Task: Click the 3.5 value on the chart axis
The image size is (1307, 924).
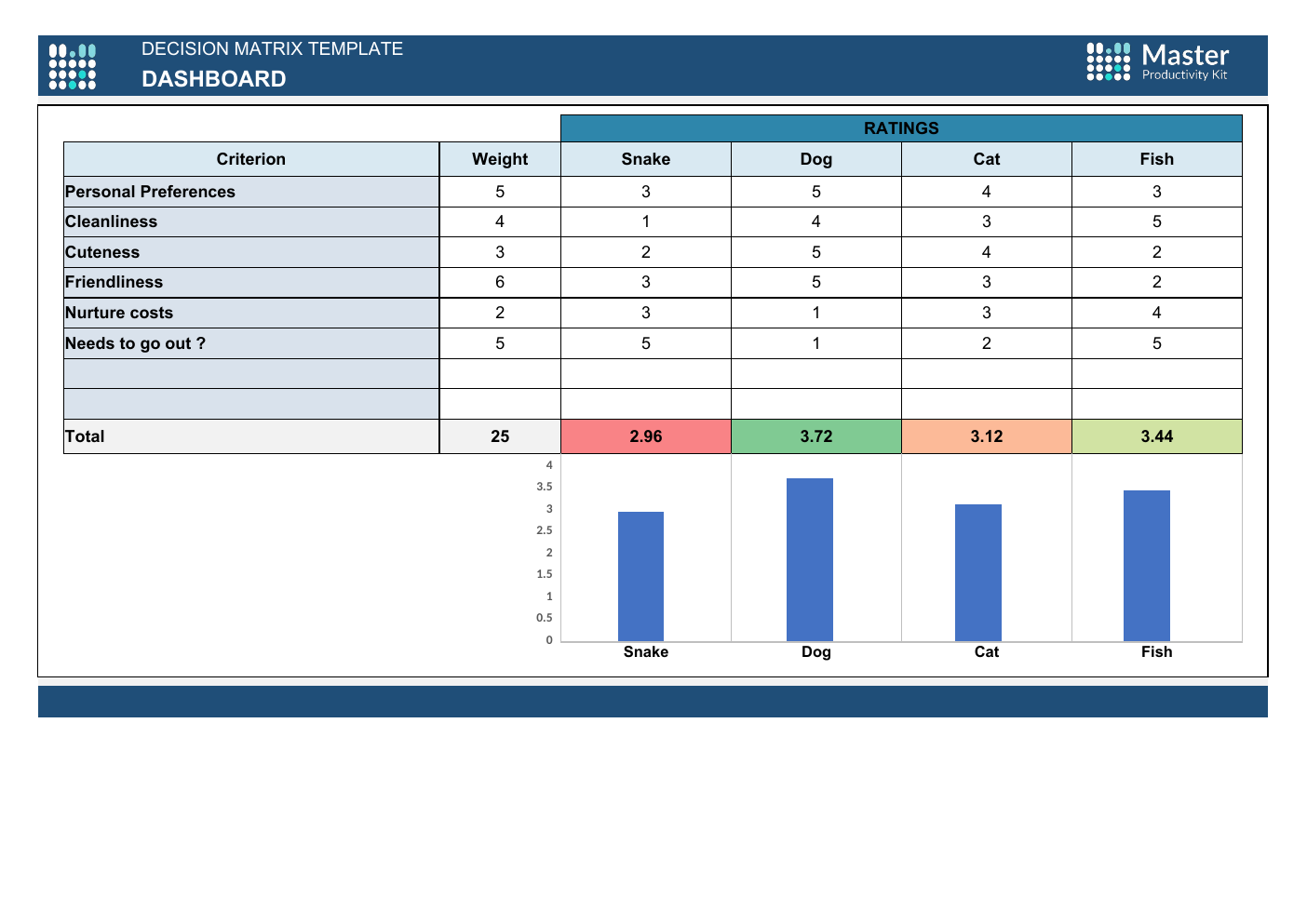Action: [545, 487]
